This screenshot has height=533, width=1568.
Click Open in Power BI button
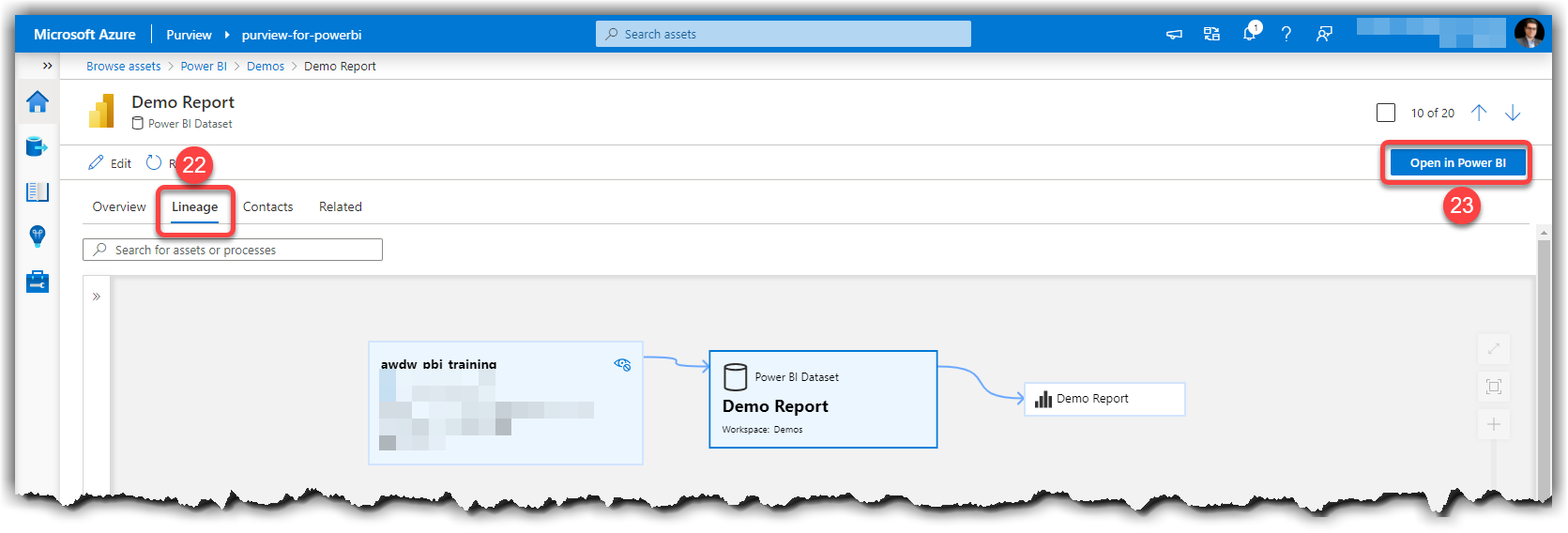1457,162
